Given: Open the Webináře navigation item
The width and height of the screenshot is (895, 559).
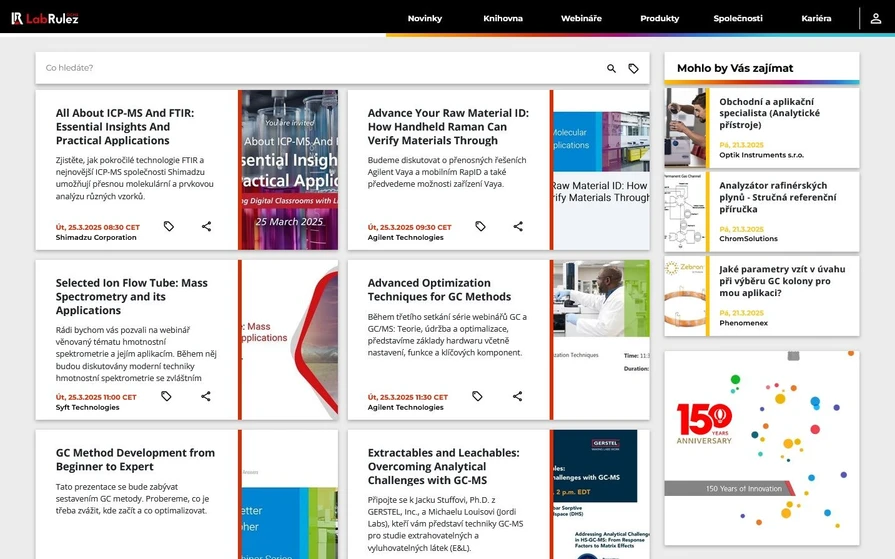Looking at the screenshot, I should 581,18.
